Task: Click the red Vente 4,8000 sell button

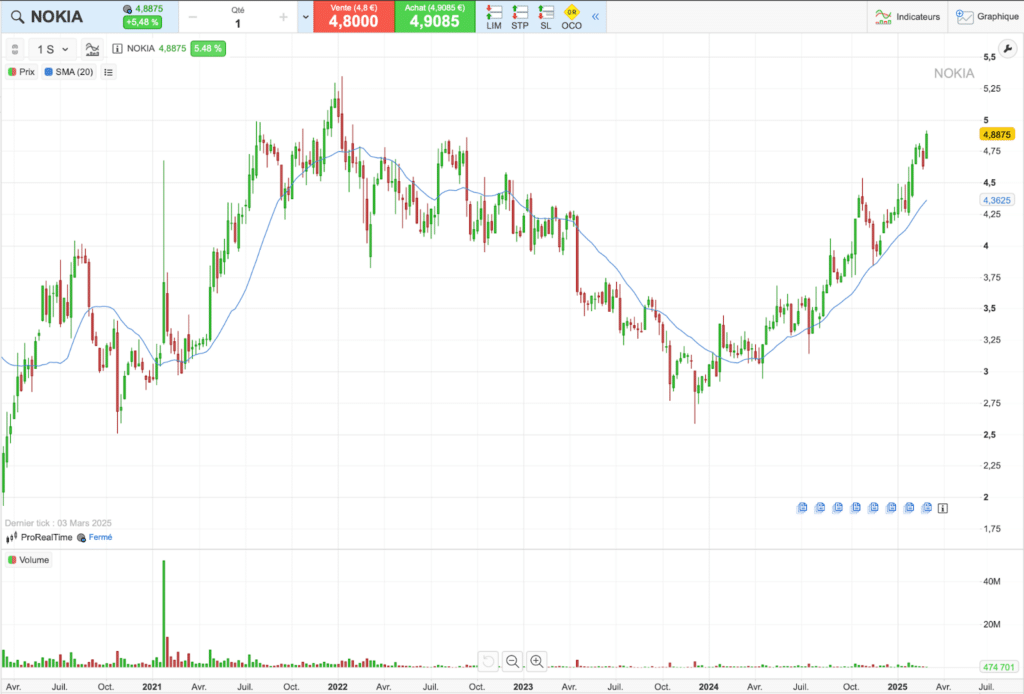Action: 354,16
